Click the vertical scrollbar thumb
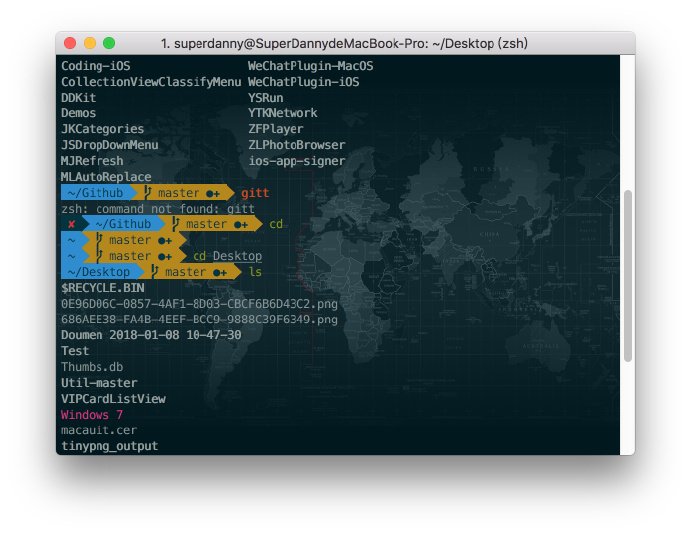The width and height of the screenshot is (690, 534). [x=628, y=276]
